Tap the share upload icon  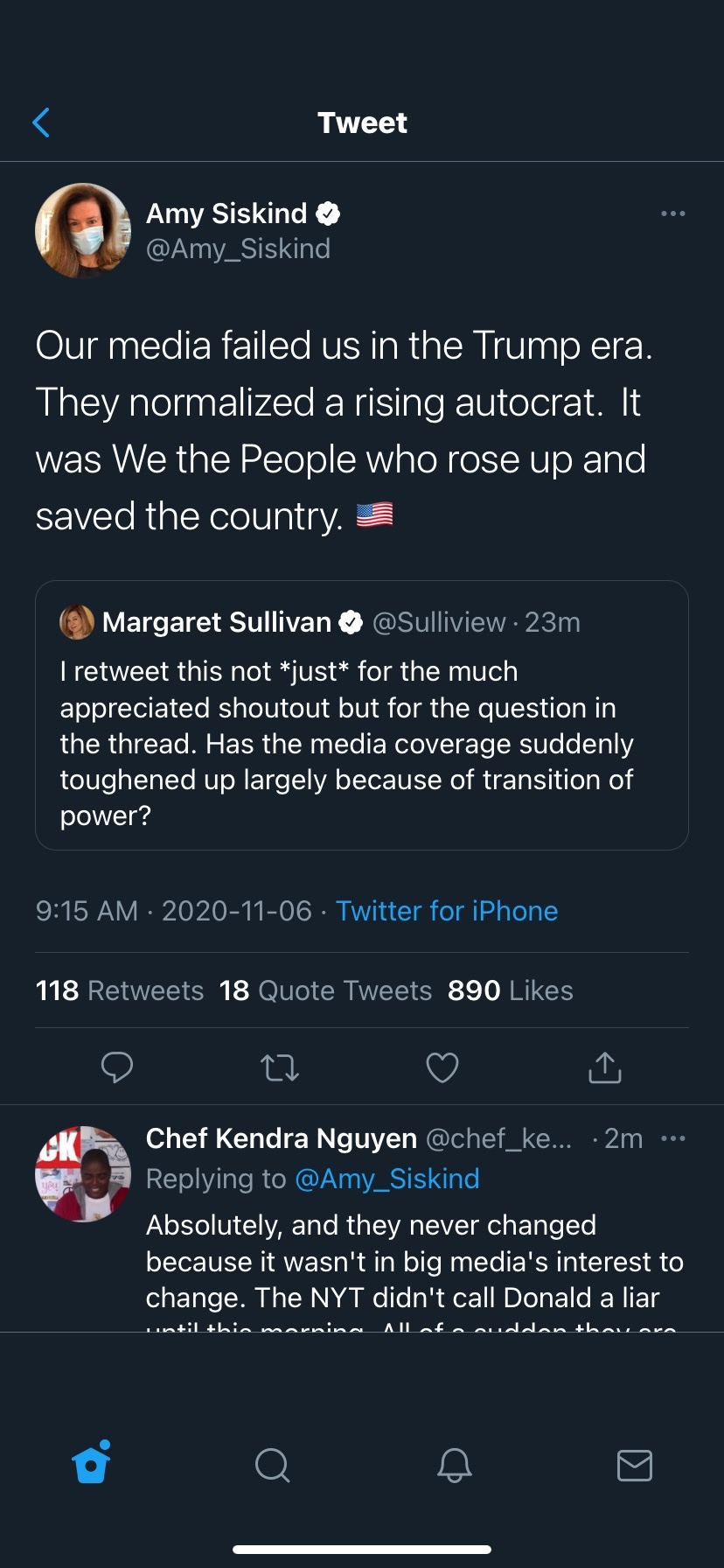(604, 1067)
